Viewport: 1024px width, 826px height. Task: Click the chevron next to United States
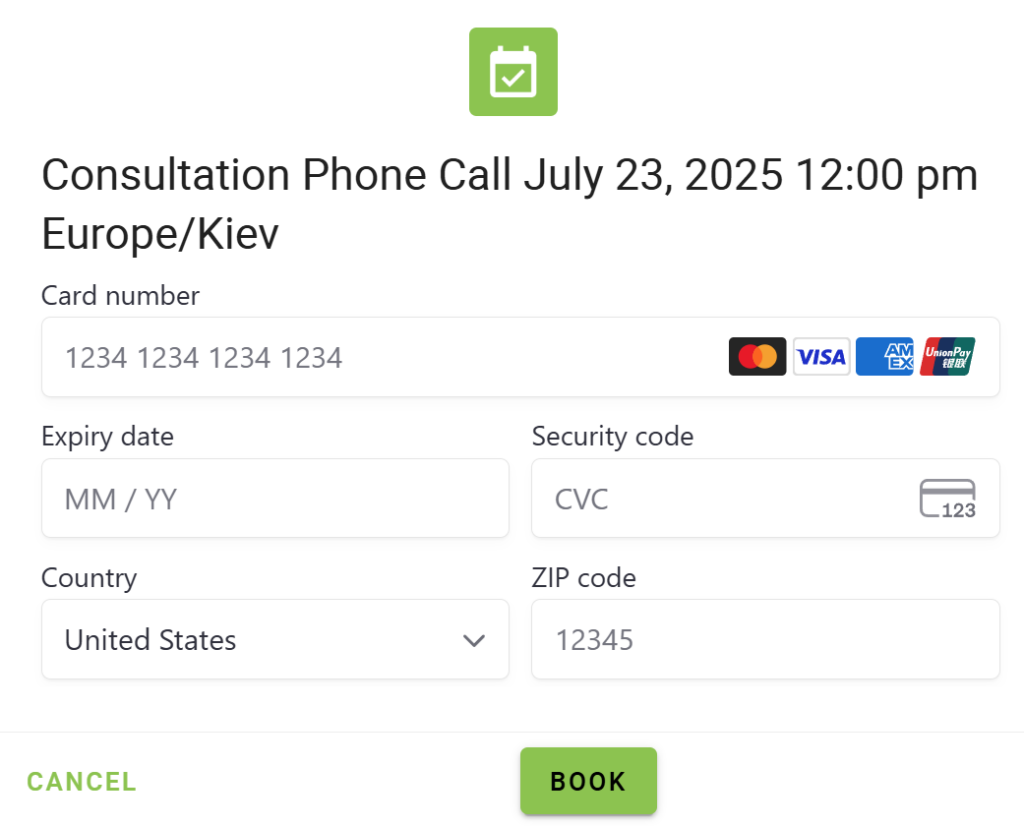474,640
